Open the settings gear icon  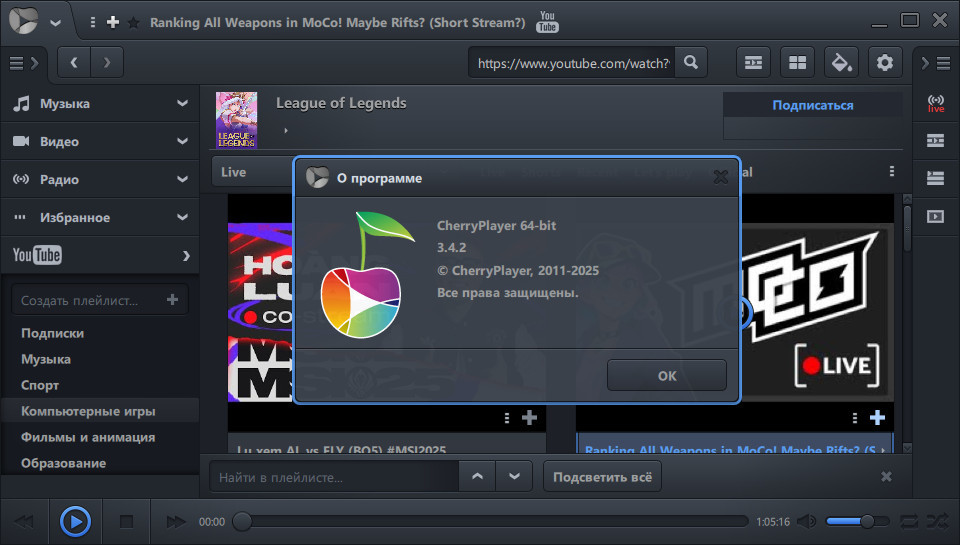tap(885, 62)
